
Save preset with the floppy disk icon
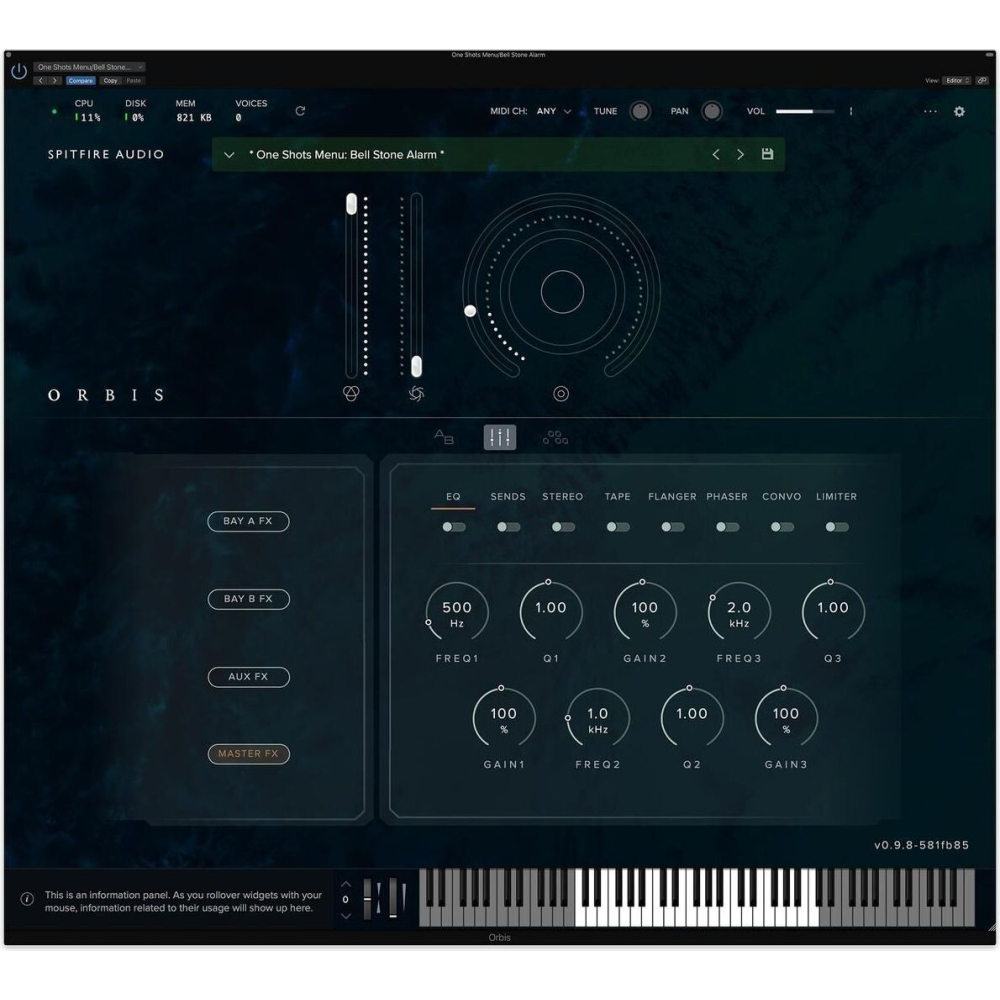coord(767,155)
